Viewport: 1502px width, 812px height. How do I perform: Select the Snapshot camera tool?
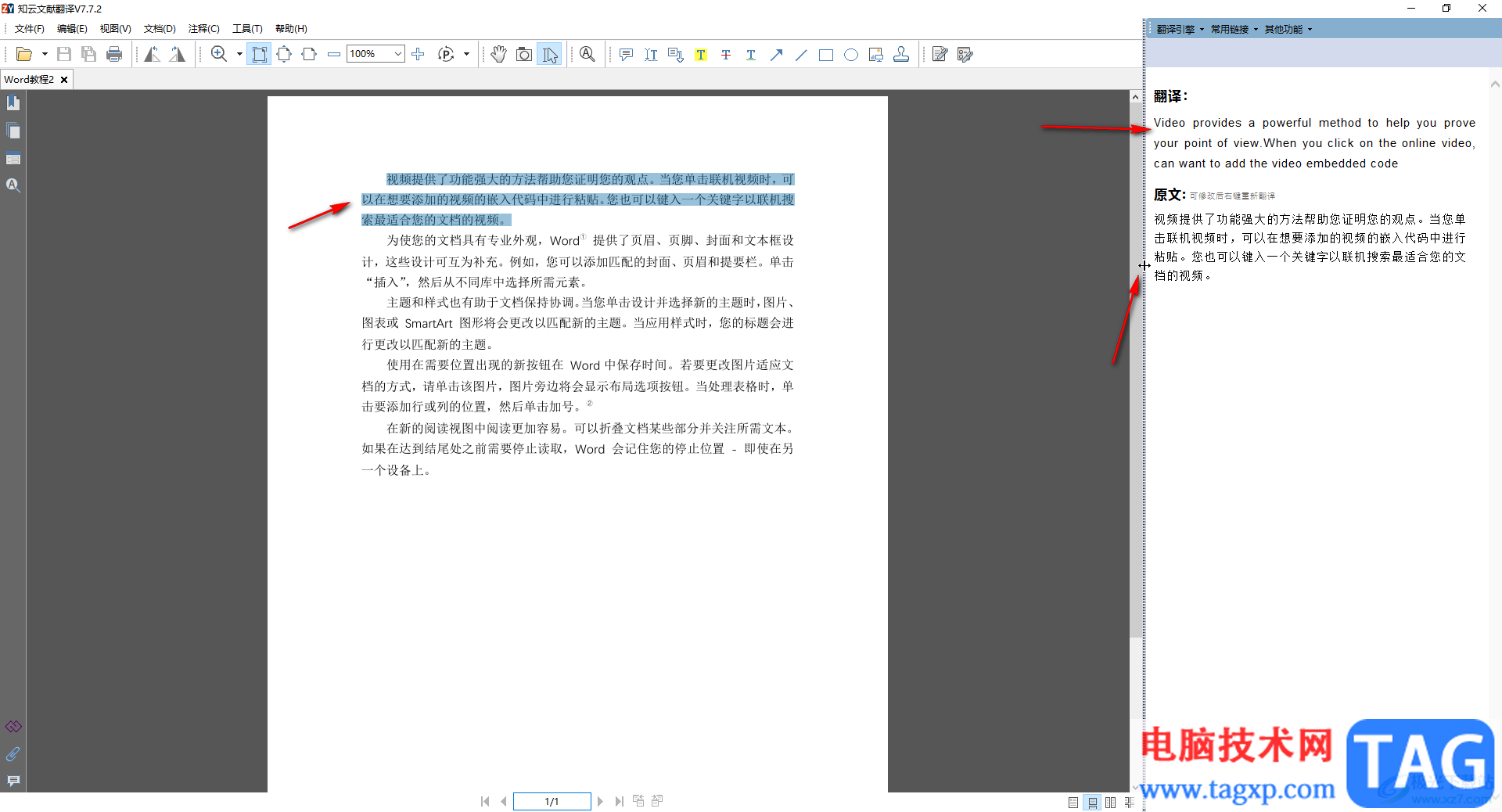point(524,54)
